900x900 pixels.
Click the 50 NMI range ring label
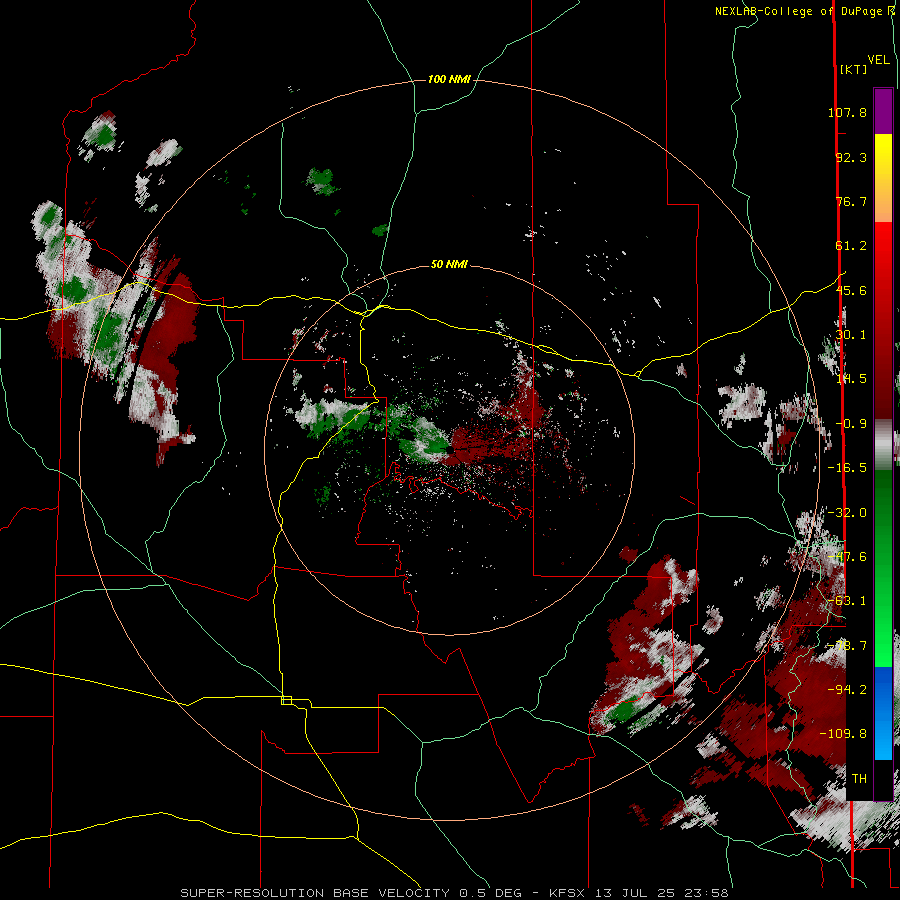[449, 265]
